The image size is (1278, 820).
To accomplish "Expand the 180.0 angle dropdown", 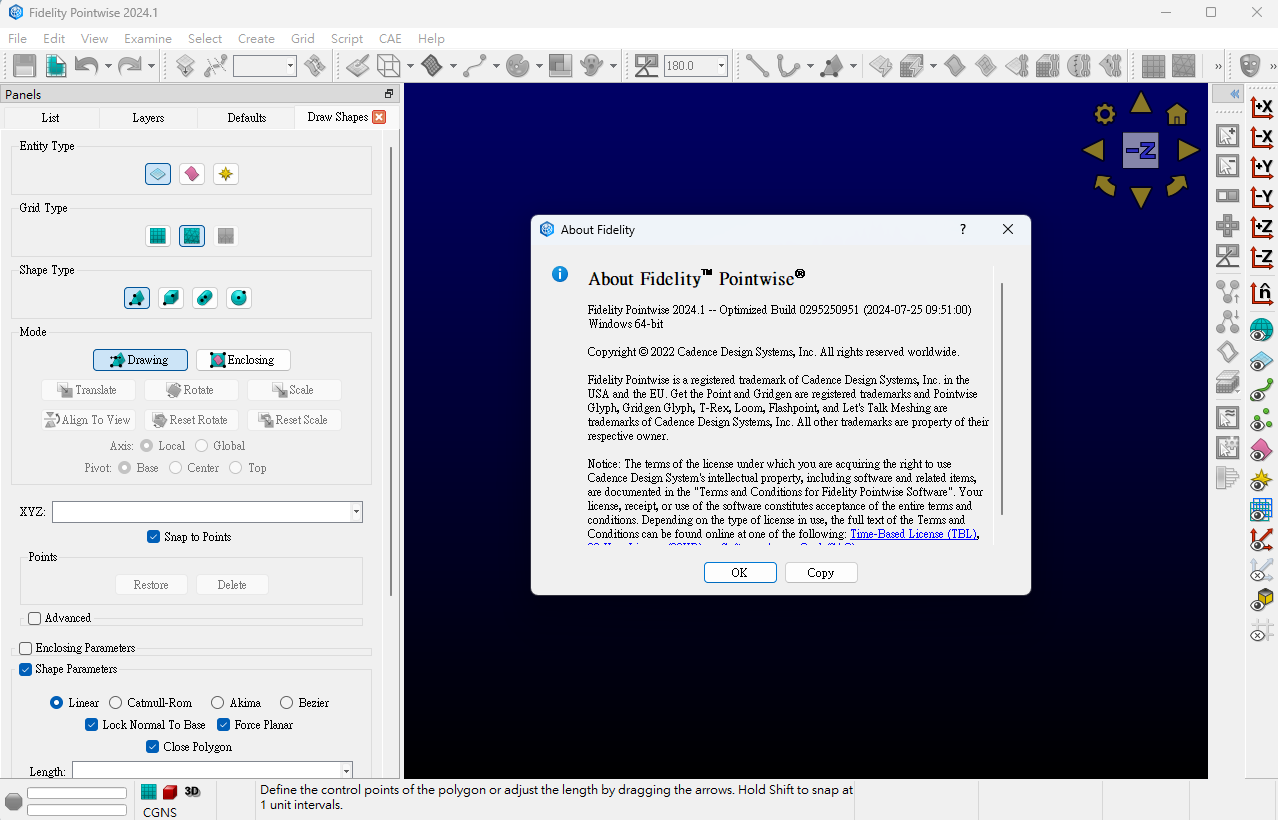I will 721,66.
